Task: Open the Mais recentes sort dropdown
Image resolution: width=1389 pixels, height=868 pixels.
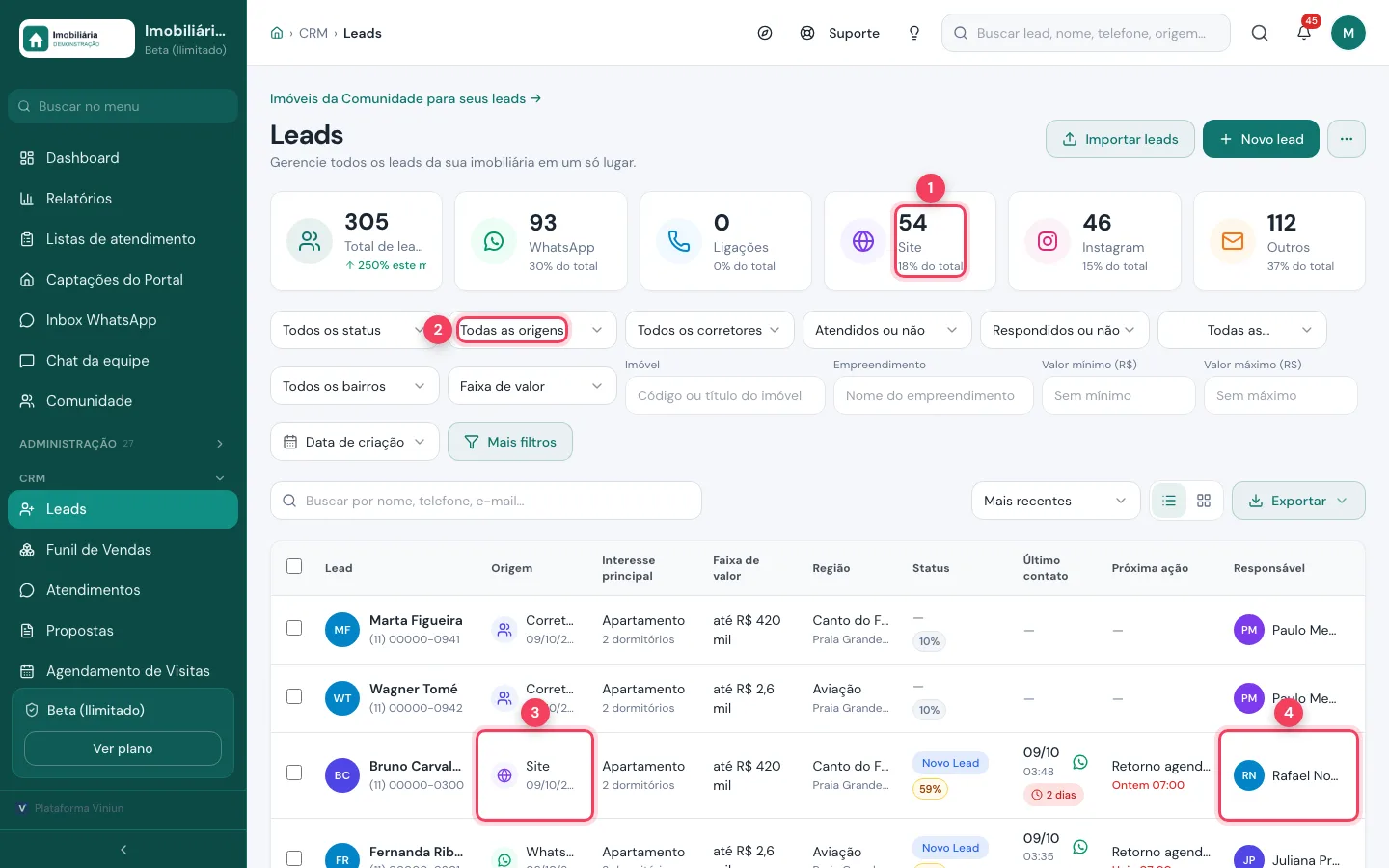Action: tap(1056, 501)
